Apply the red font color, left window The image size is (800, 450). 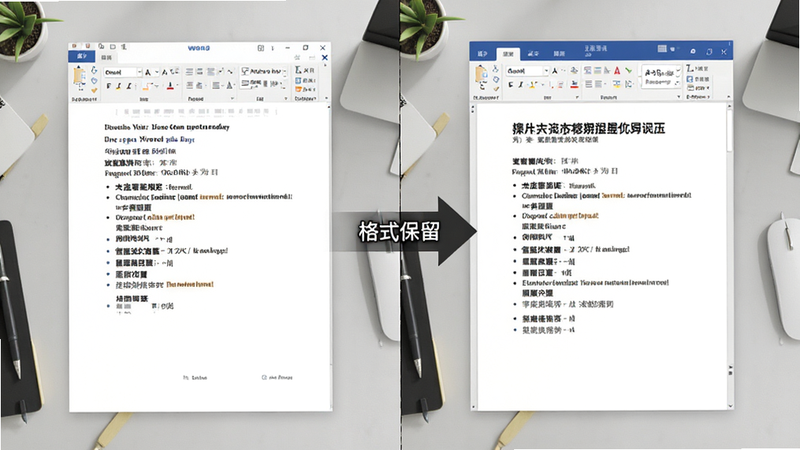pyautogui.click(x=170, y=86)
